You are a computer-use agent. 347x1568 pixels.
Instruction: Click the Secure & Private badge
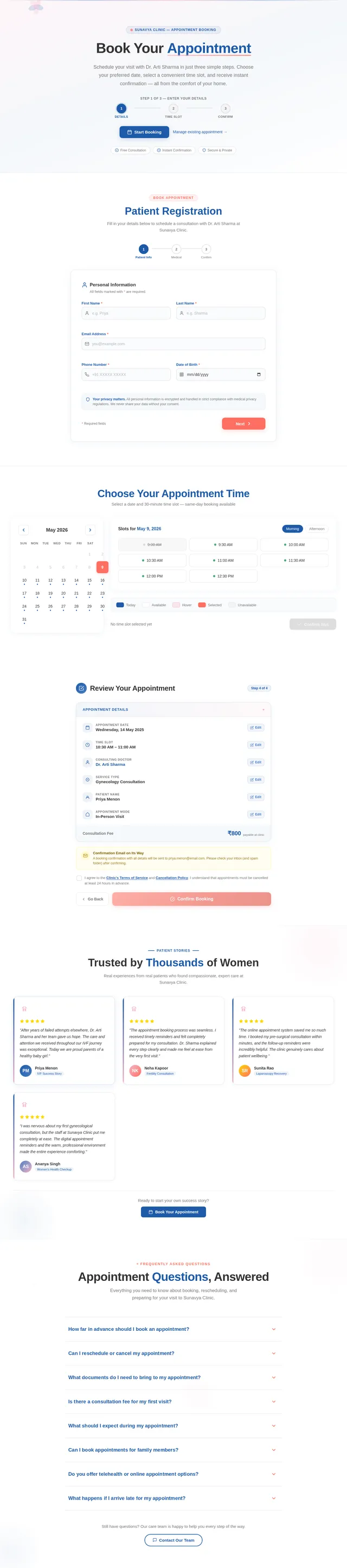[x=217, y=150]
